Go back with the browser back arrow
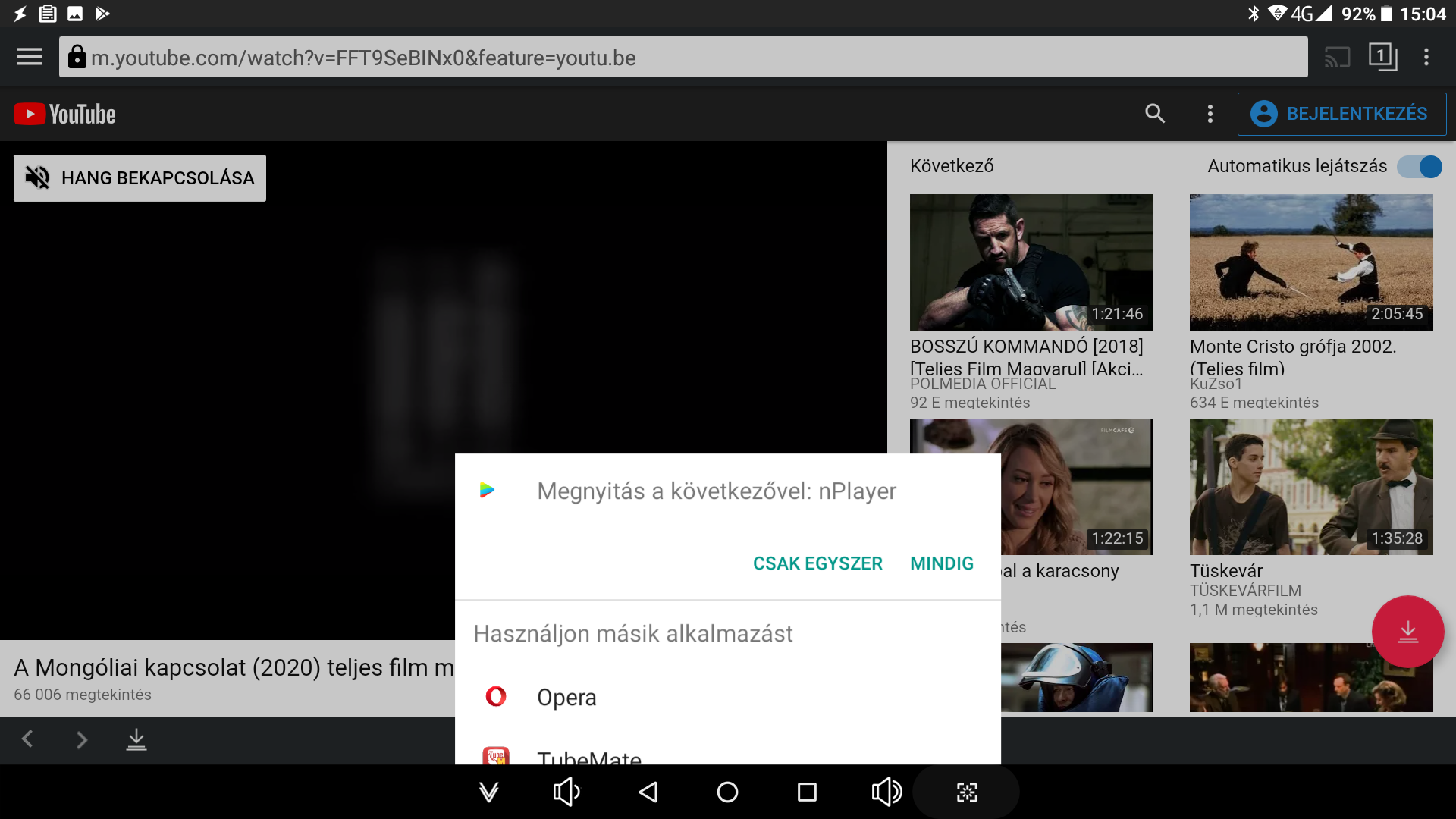This screenshot has height=819, width=1456. click(28, 739)
